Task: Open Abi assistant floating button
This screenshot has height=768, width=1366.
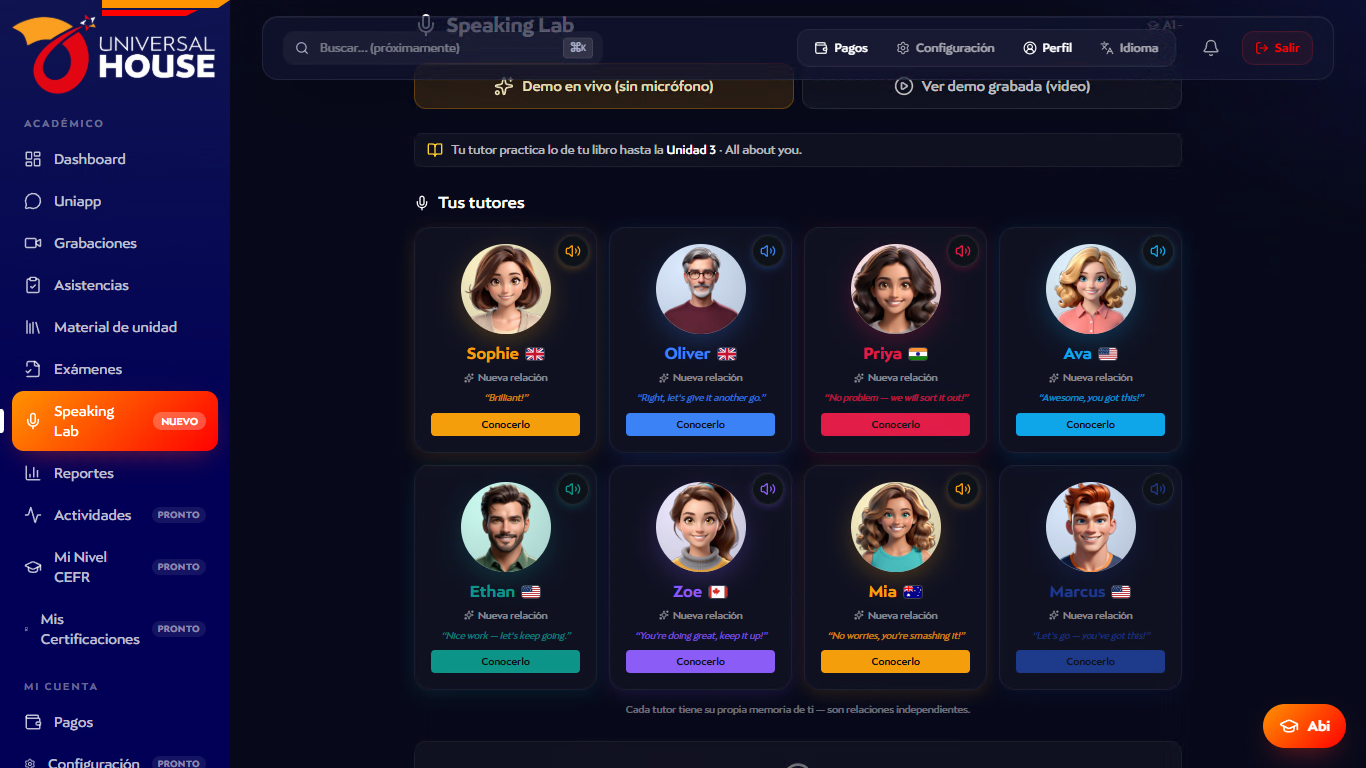Action: pos(1304,726)
